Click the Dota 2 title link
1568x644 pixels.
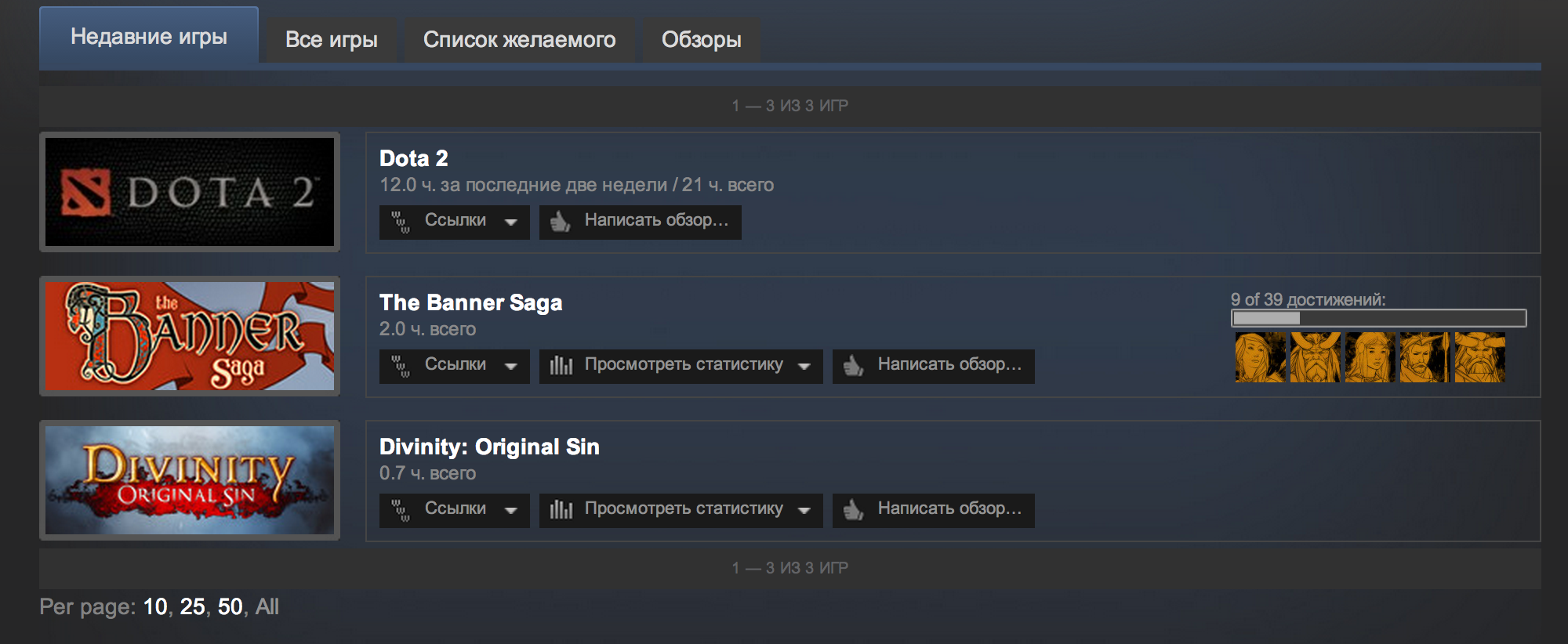coord(414,158)
